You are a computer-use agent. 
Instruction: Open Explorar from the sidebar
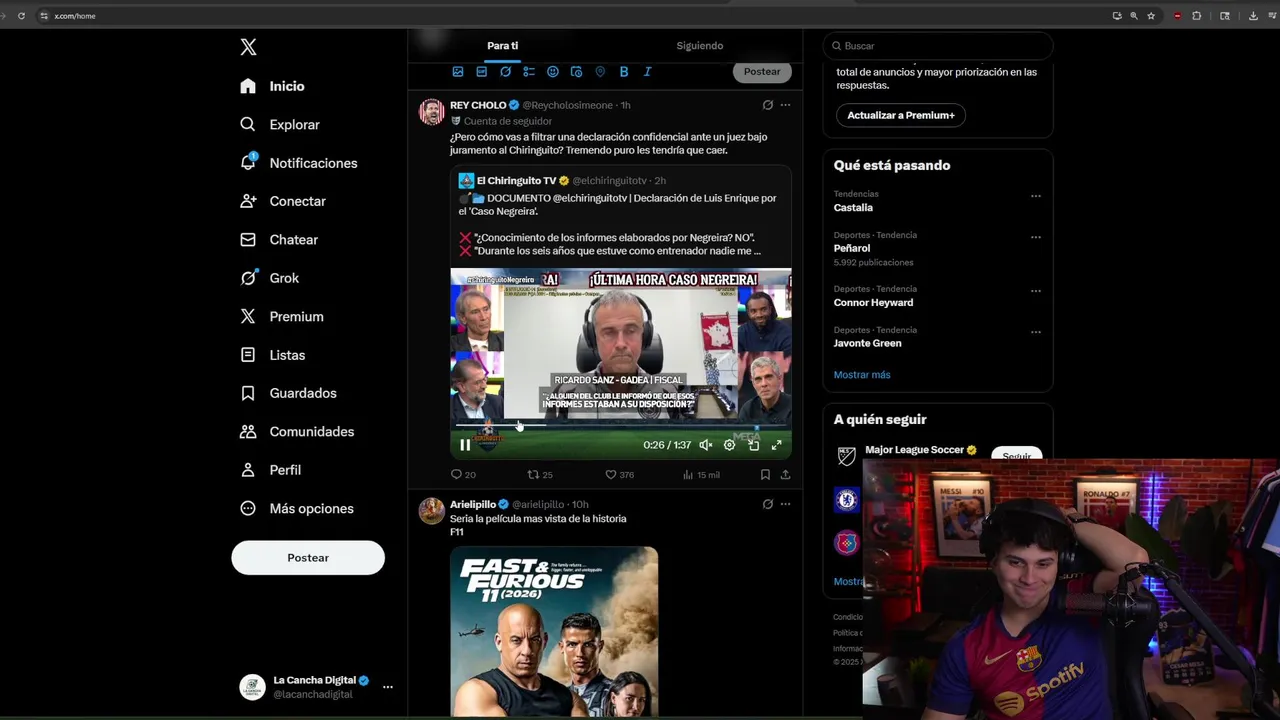tap(279, 124)
